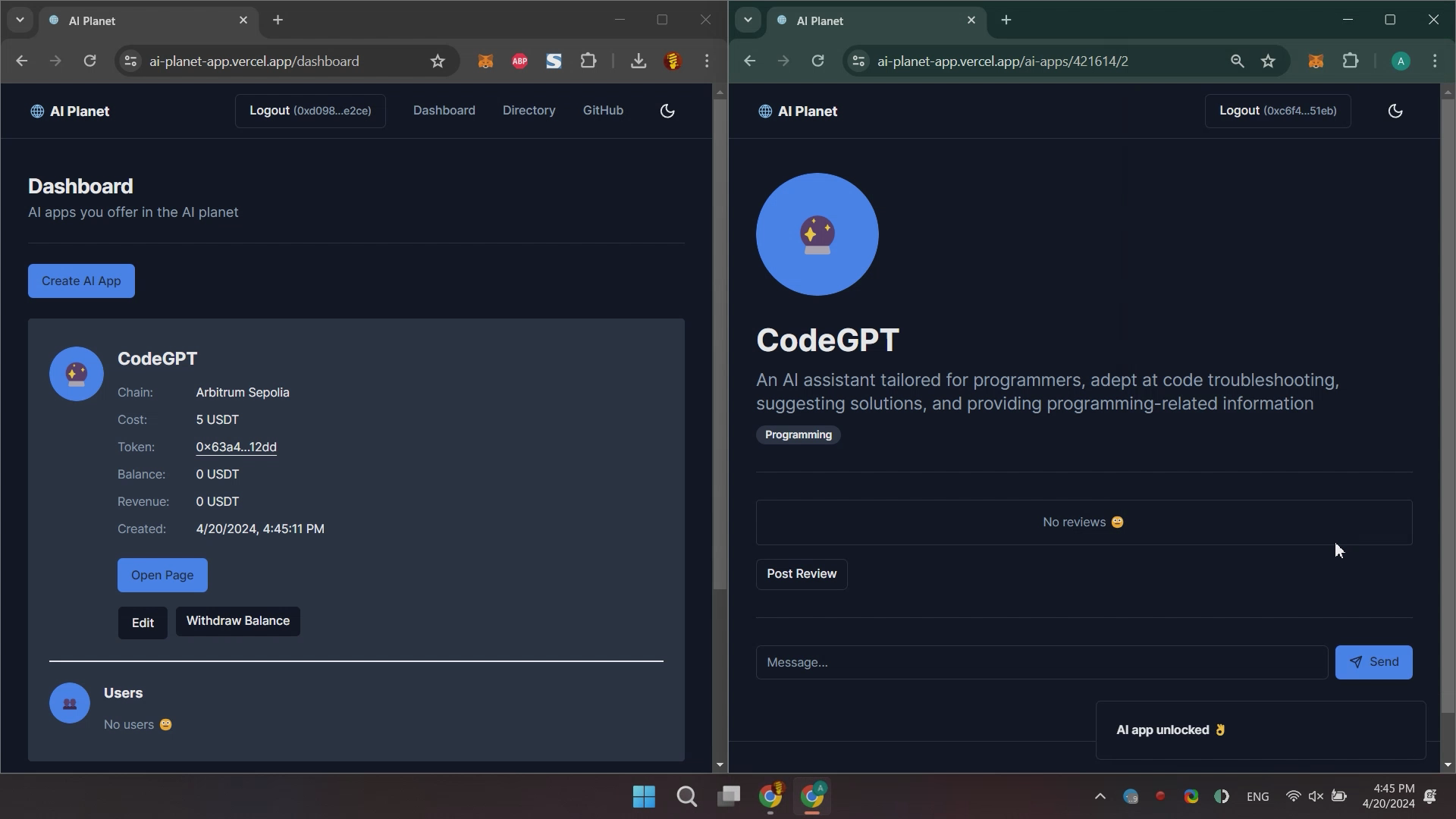
Task: Click right window vertical scrollbar
Action: point(1448,406)
